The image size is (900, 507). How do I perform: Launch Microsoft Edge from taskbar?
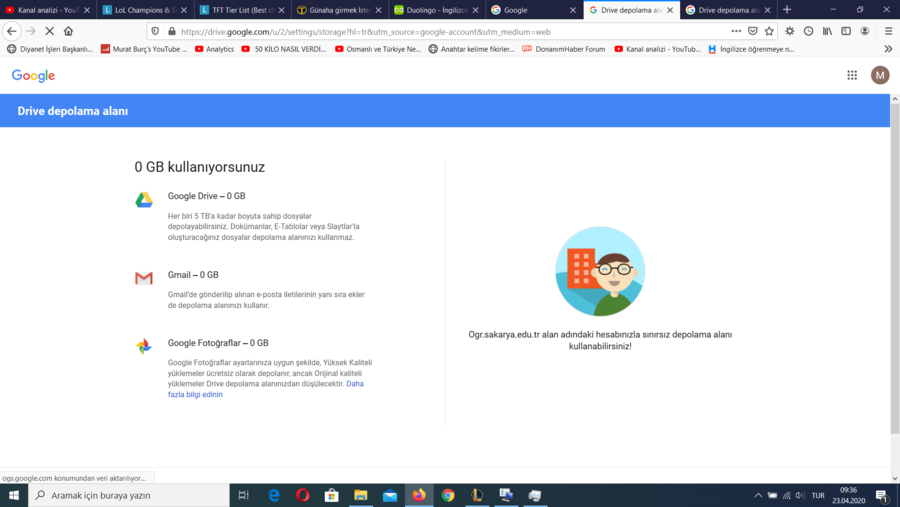[x=274, y=495]
